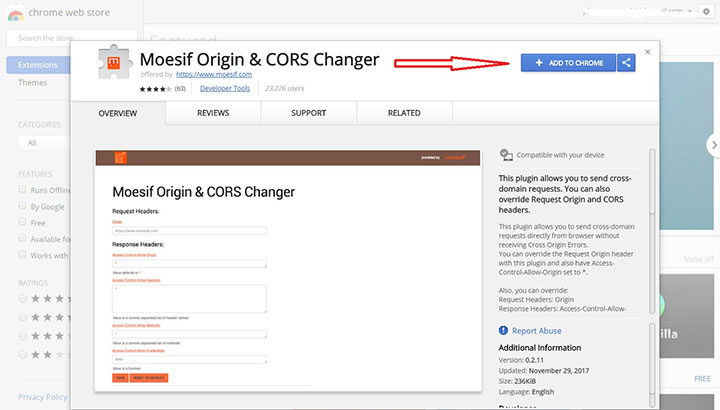
Task: Click the share icon next to Add to Chrome
Action: pos(626,62)
